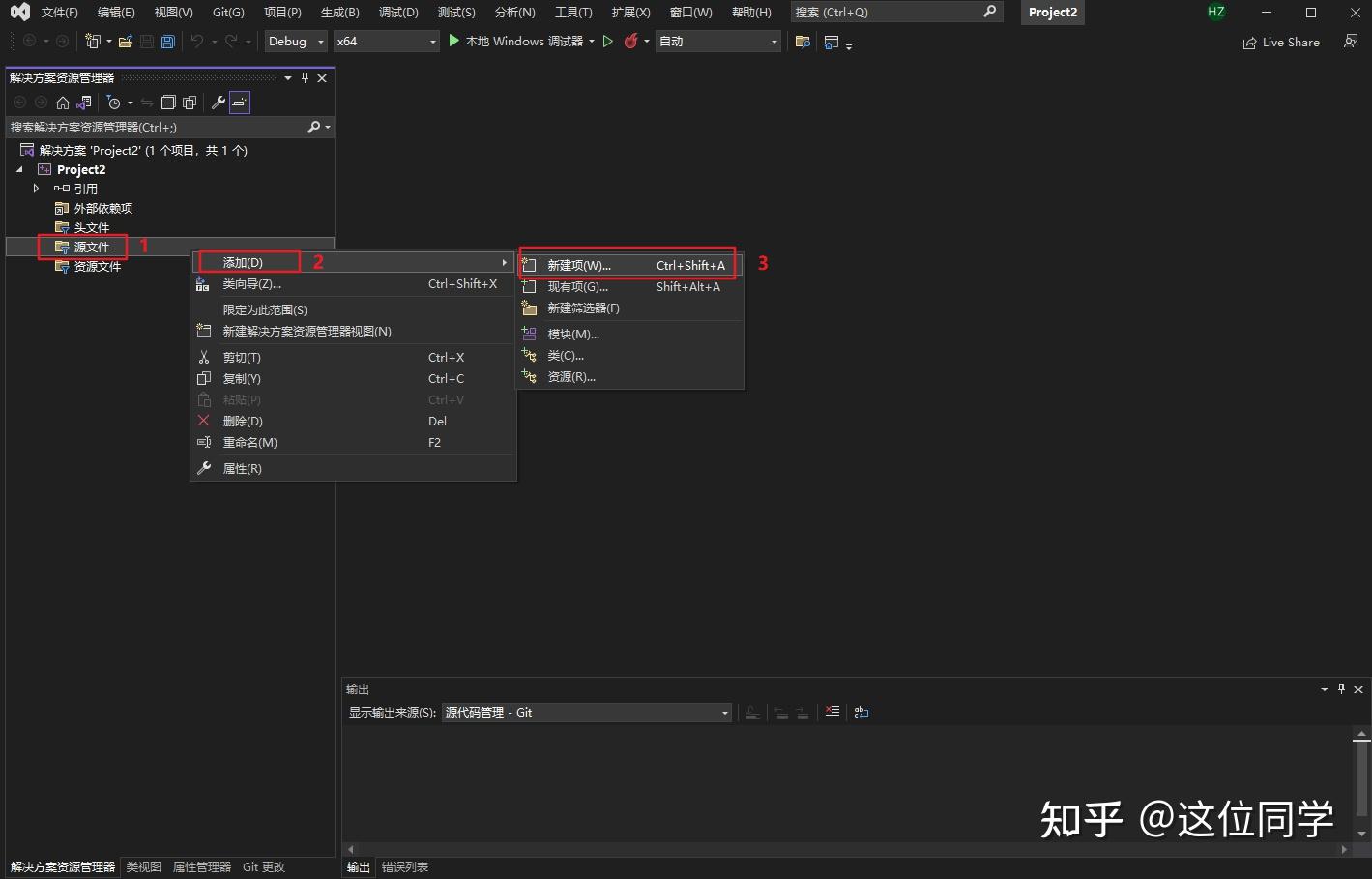
Task: Expand the 引用 references node arrow
Action: [x=37, y=189]
